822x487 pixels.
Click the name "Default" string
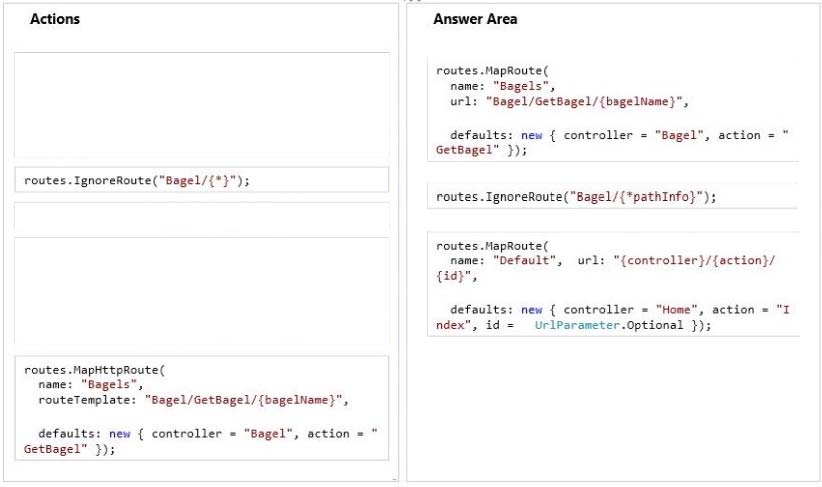coord(524,261)
